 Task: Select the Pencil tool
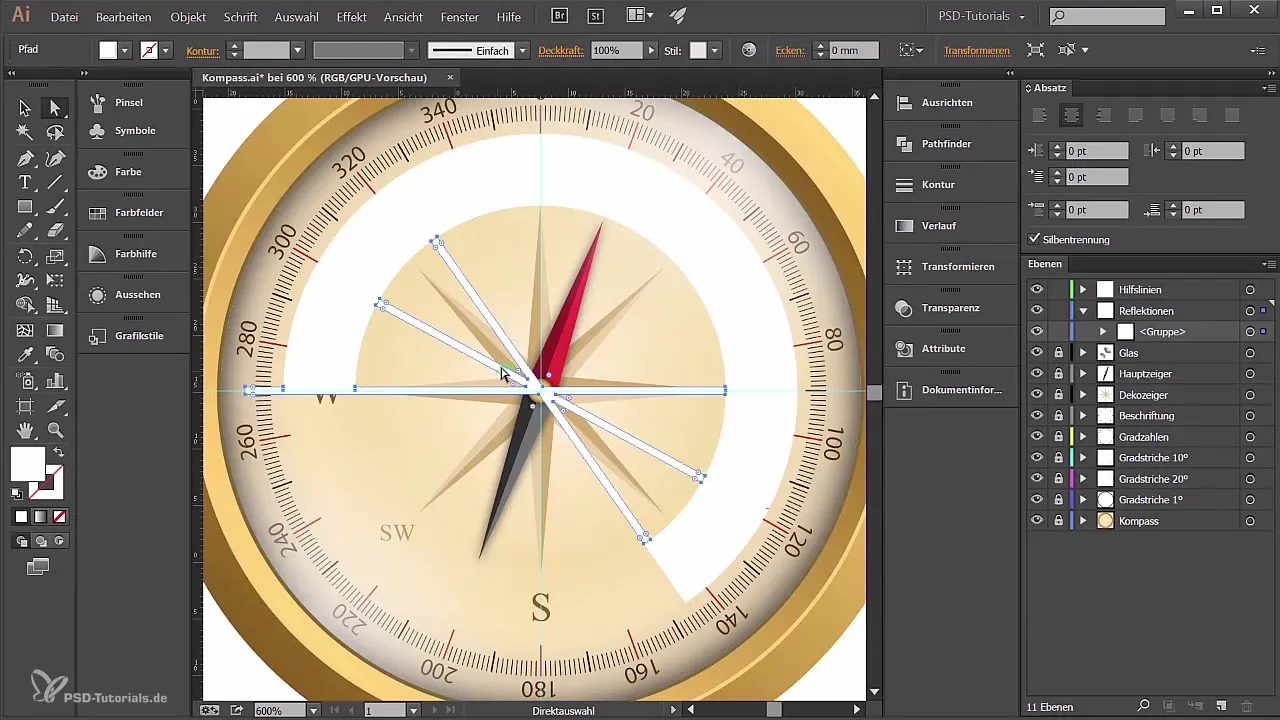[x=25, y=231]
